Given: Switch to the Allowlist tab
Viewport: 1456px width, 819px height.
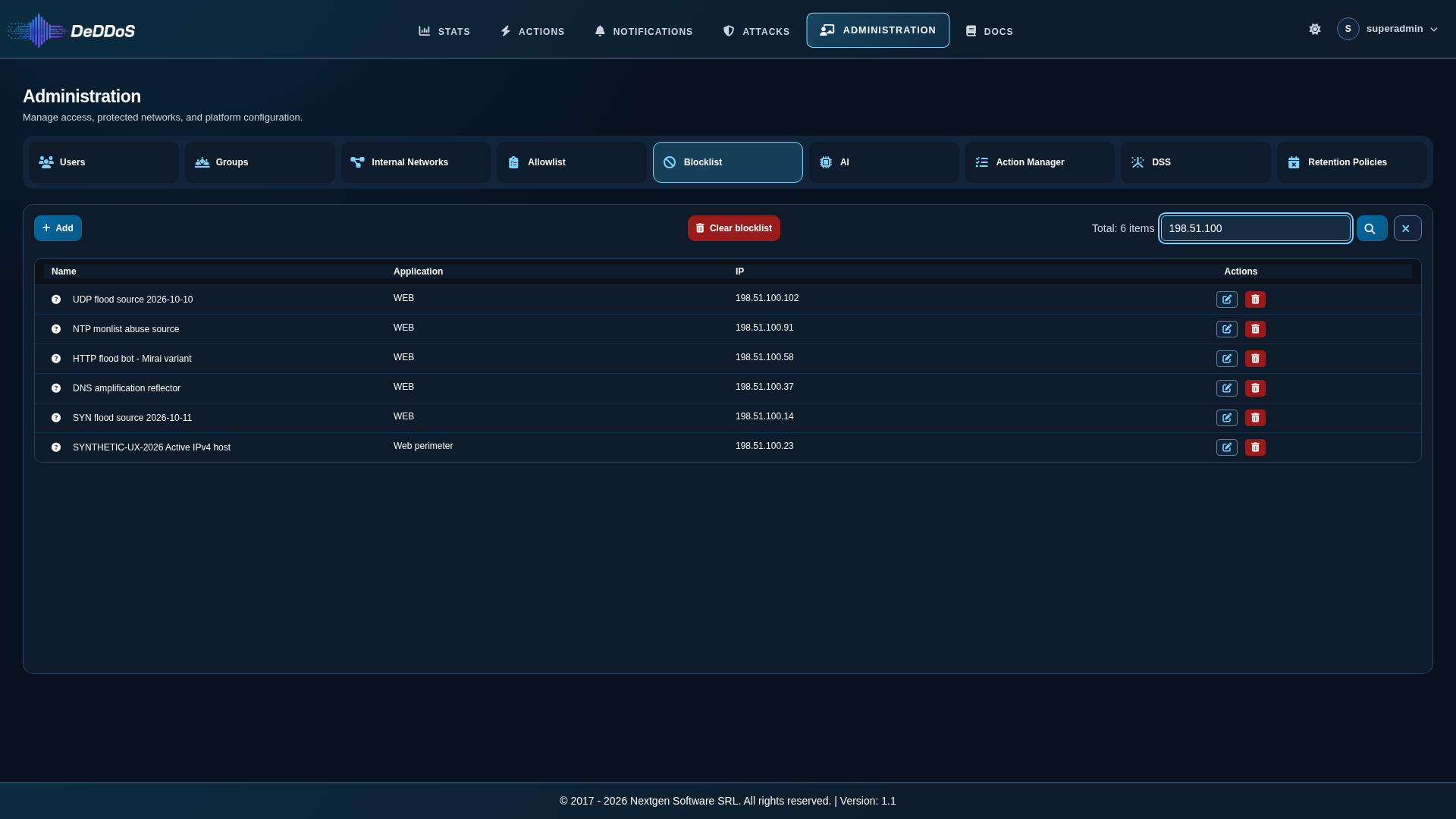Looking at the screenshot, I should [572, 162].
